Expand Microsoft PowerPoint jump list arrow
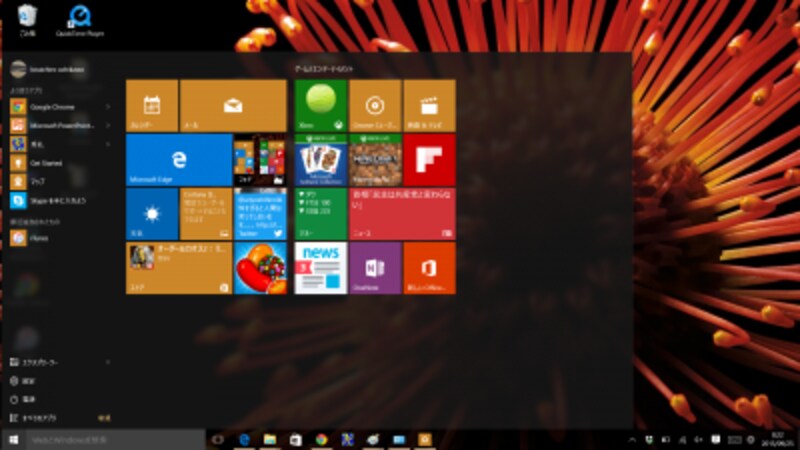The width and height of the screenshot is (800, 450). pos(108,126)
